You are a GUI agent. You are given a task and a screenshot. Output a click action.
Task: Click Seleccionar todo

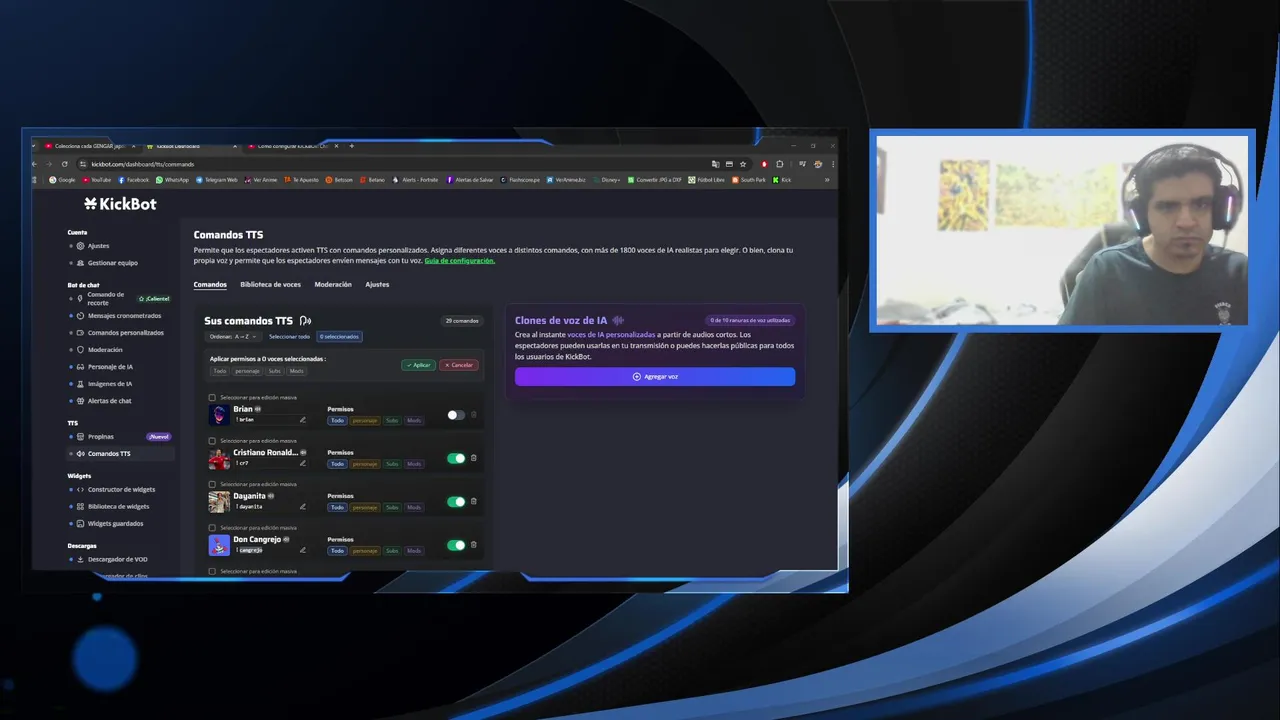pos(289,337)
